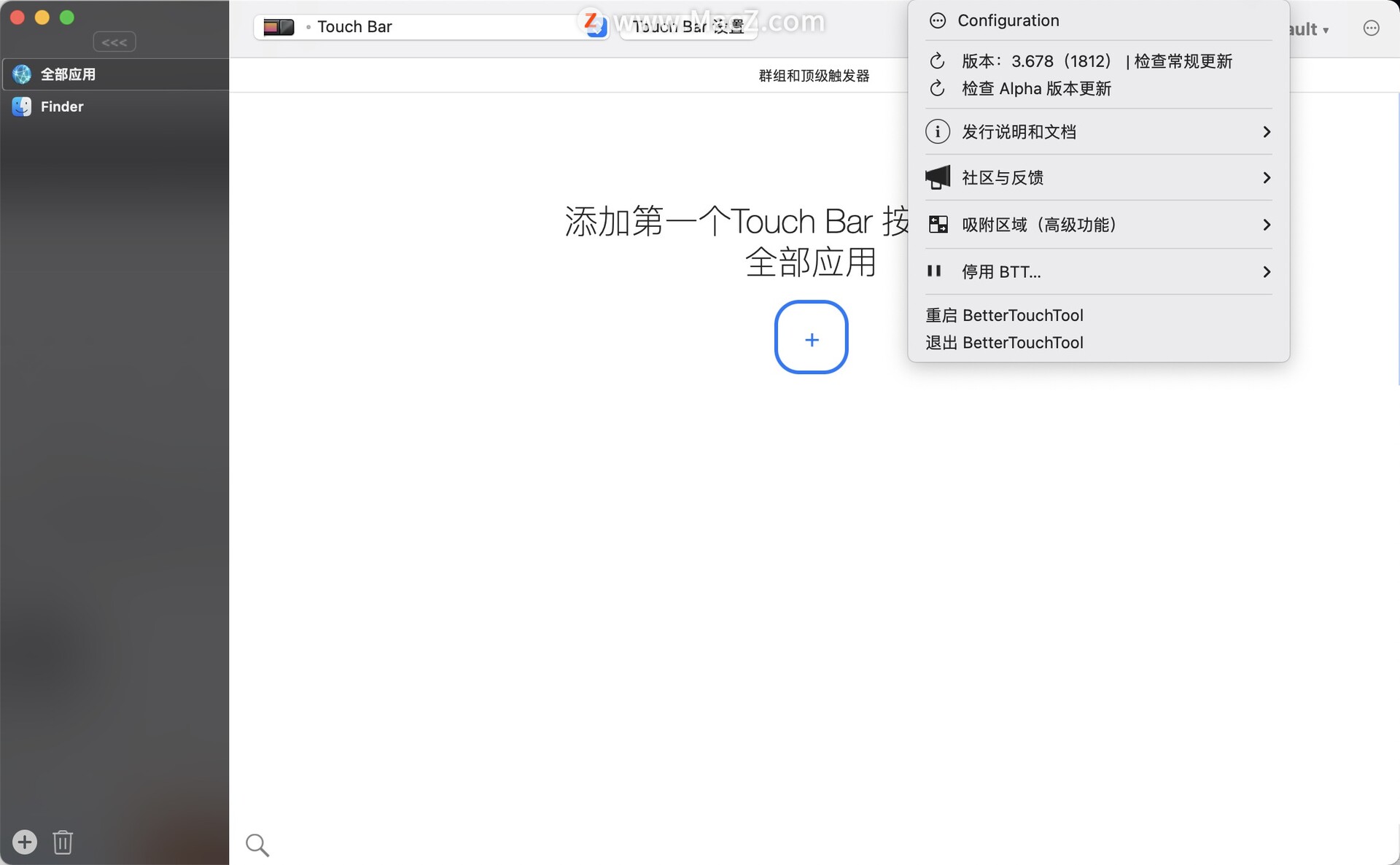Collapse the sidebar with the <<< button
The width and height of the screenshot is (1400, 865).
(x=114, y=42)
